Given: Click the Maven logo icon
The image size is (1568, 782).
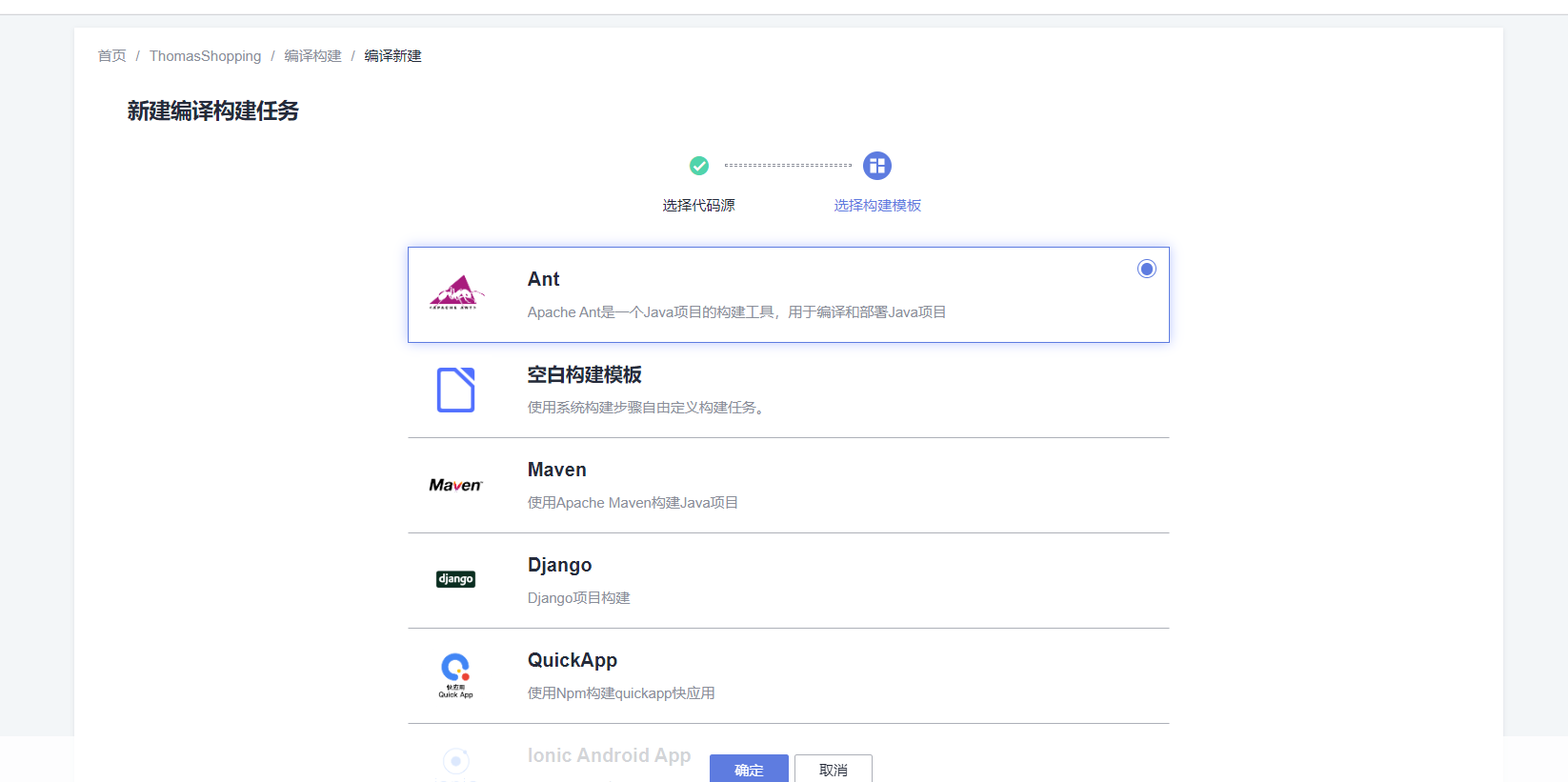Looking at the screenshot, I should click(455, 485).
